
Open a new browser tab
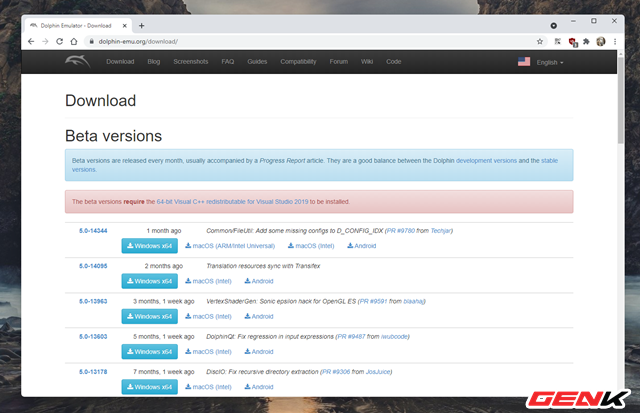click(142, 26)
